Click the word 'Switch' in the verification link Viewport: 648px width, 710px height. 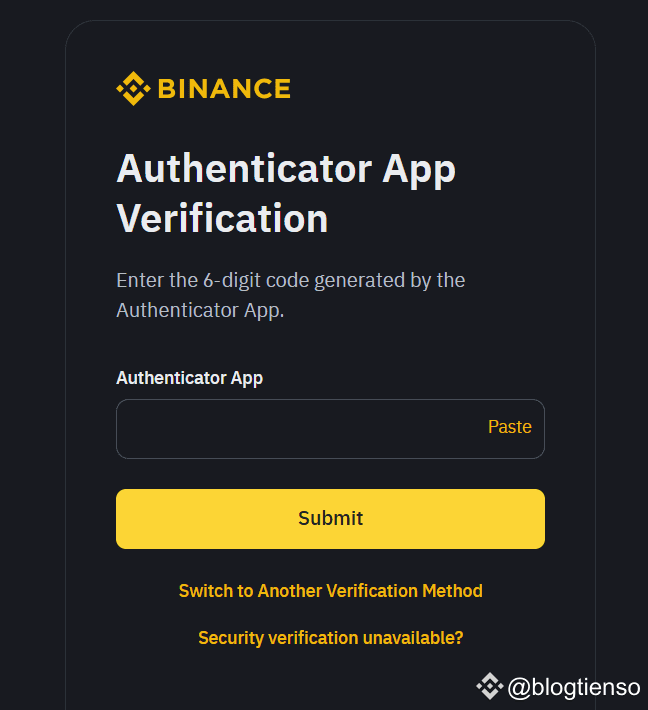[x=205, y=591]
